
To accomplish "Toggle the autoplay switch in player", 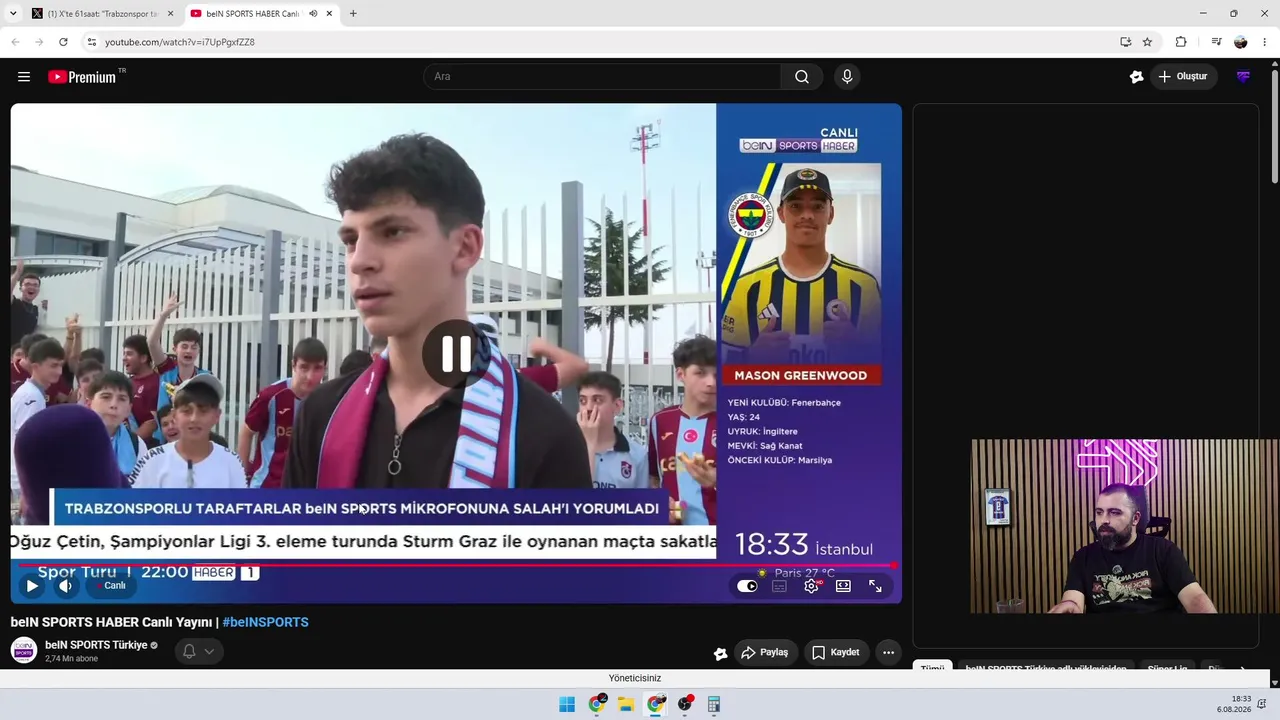I will click(x=747, y=586).
